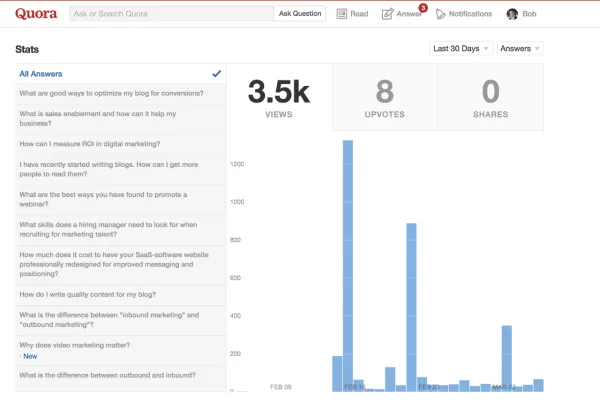Image resolution: width=600 pixels, height=404 pixels.
Task: Click the Quora logo
Action: 36,14
